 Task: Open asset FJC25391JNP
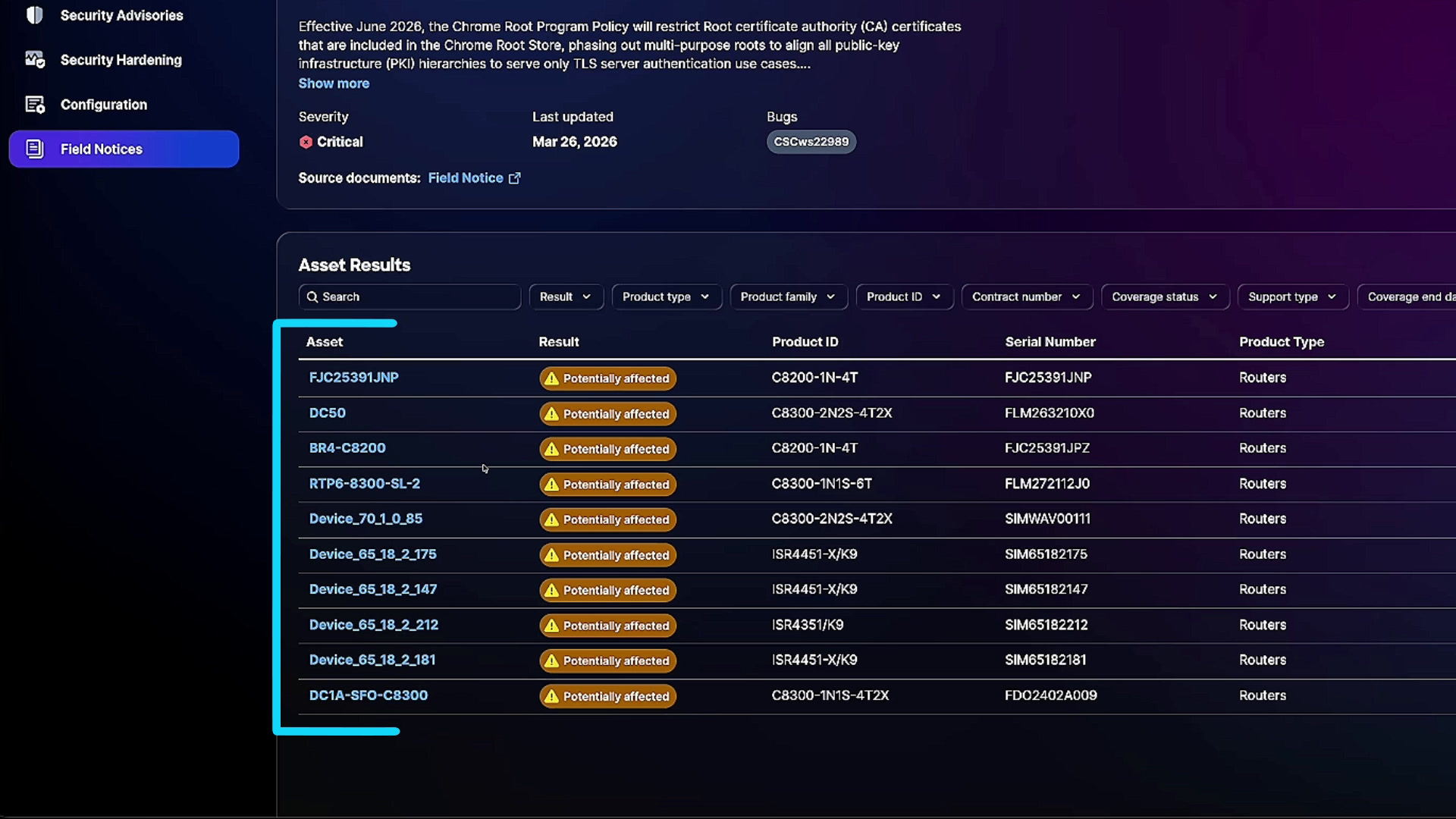354,378
